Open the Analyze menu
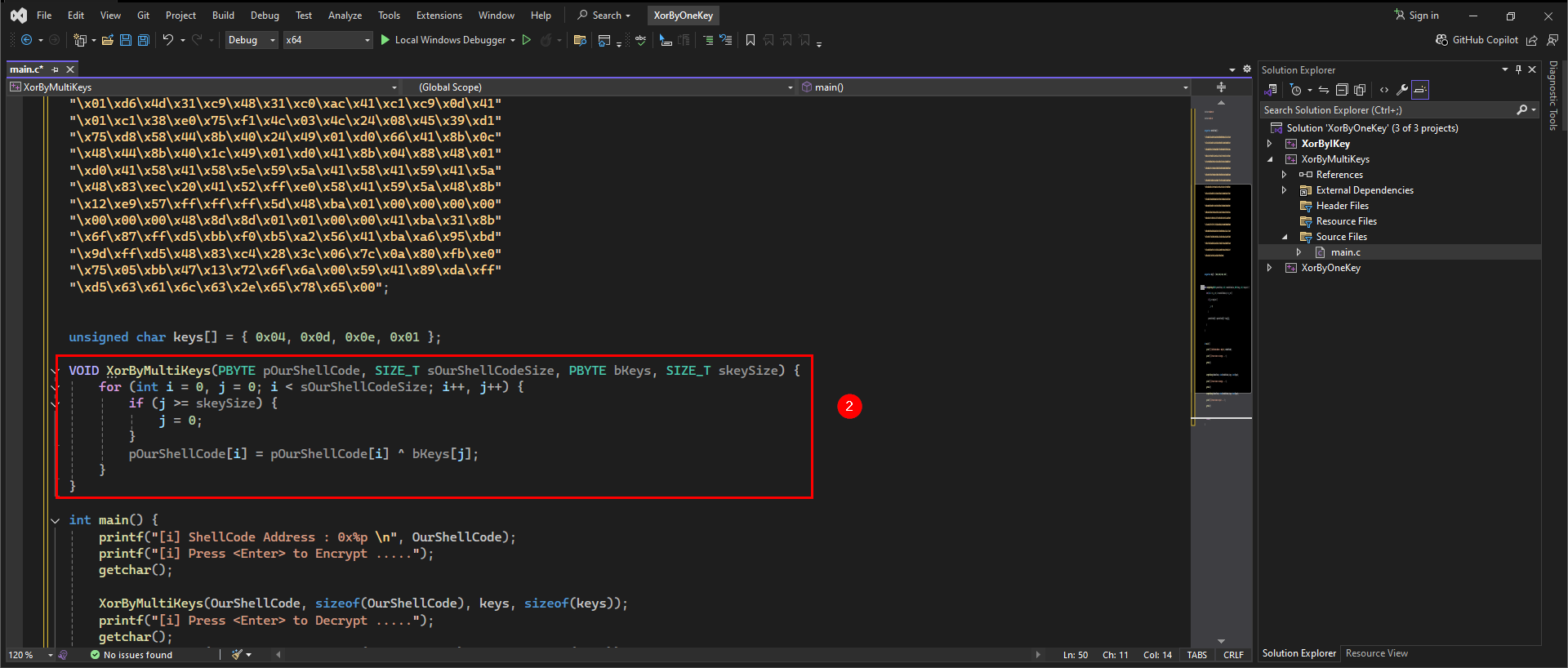 tap(345, 16)
